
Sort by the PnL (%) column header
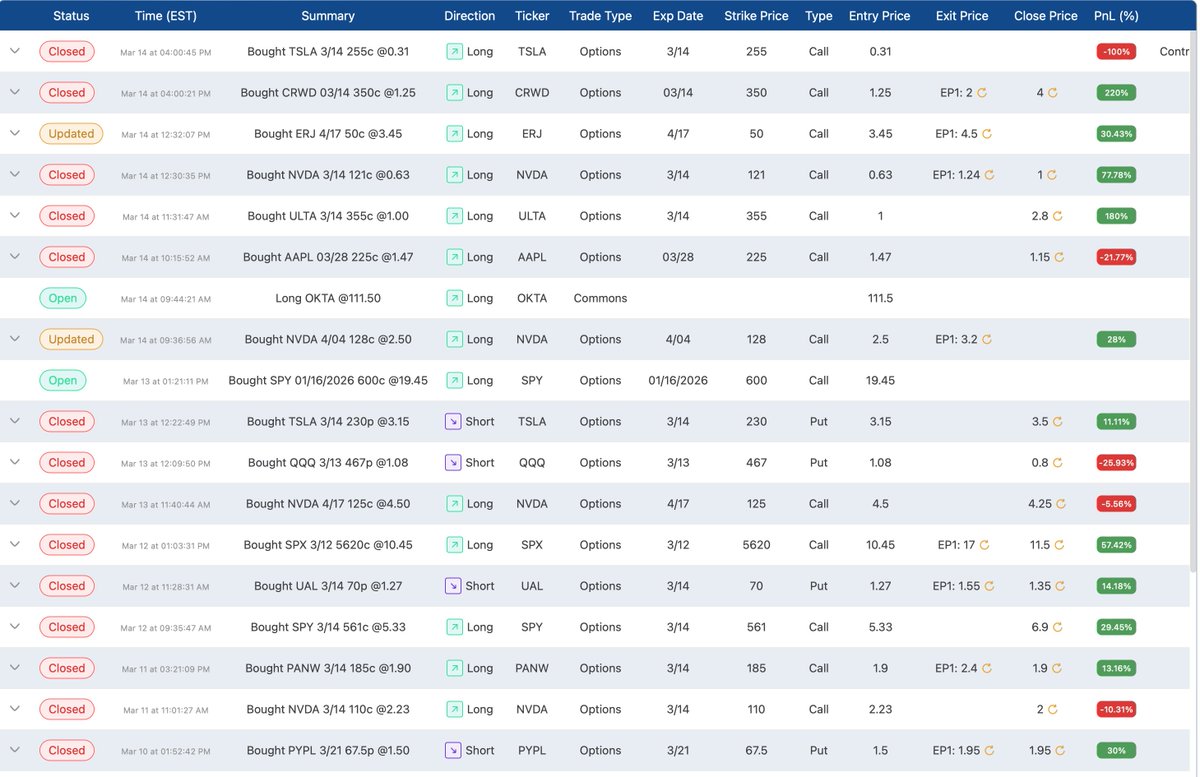point(1116,16)
